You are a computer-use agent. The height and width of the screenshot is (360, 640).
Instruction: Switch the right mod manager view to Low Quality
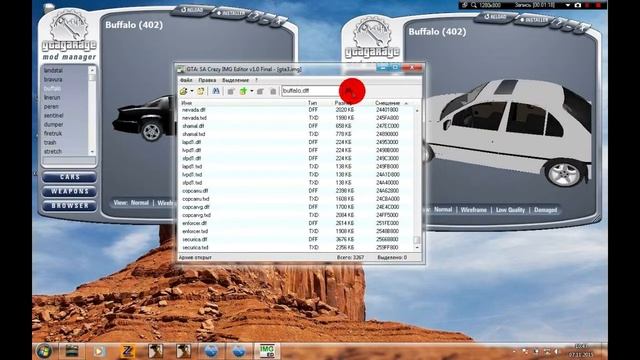510,210
